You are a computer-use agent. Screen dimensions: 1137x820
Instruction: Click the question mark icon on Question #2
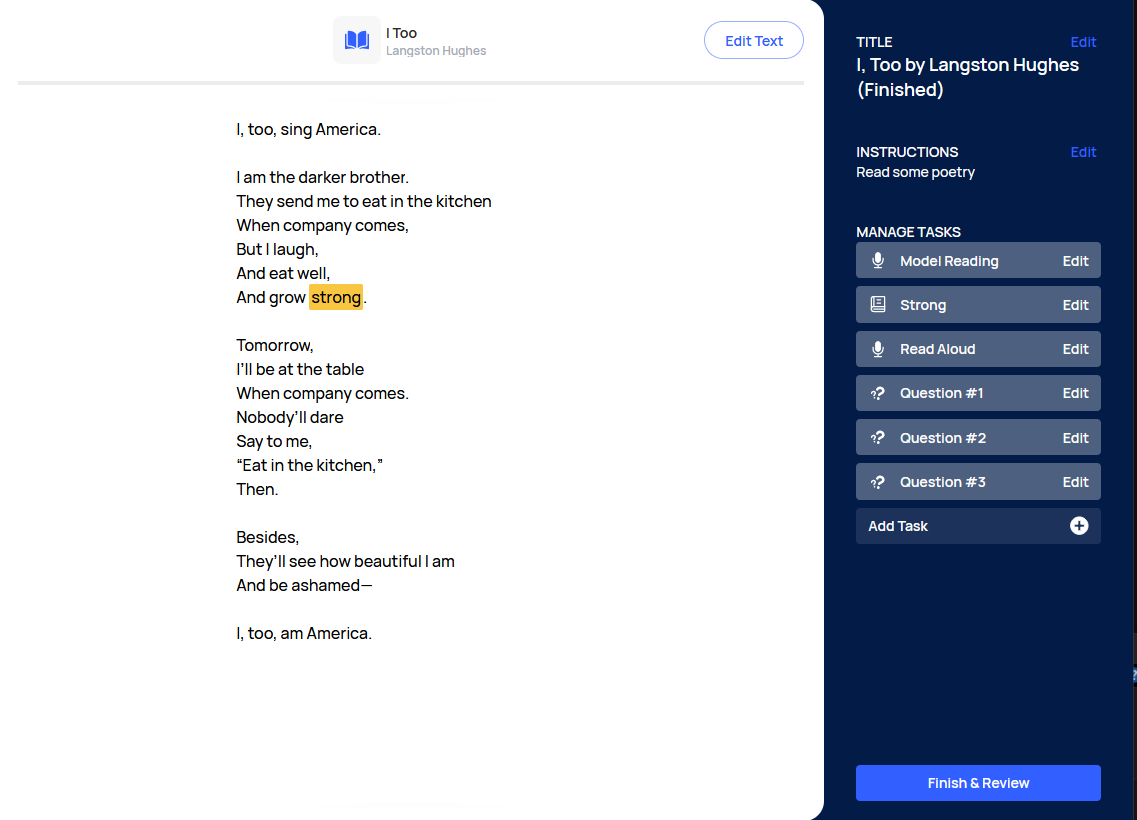click(877, 438)
